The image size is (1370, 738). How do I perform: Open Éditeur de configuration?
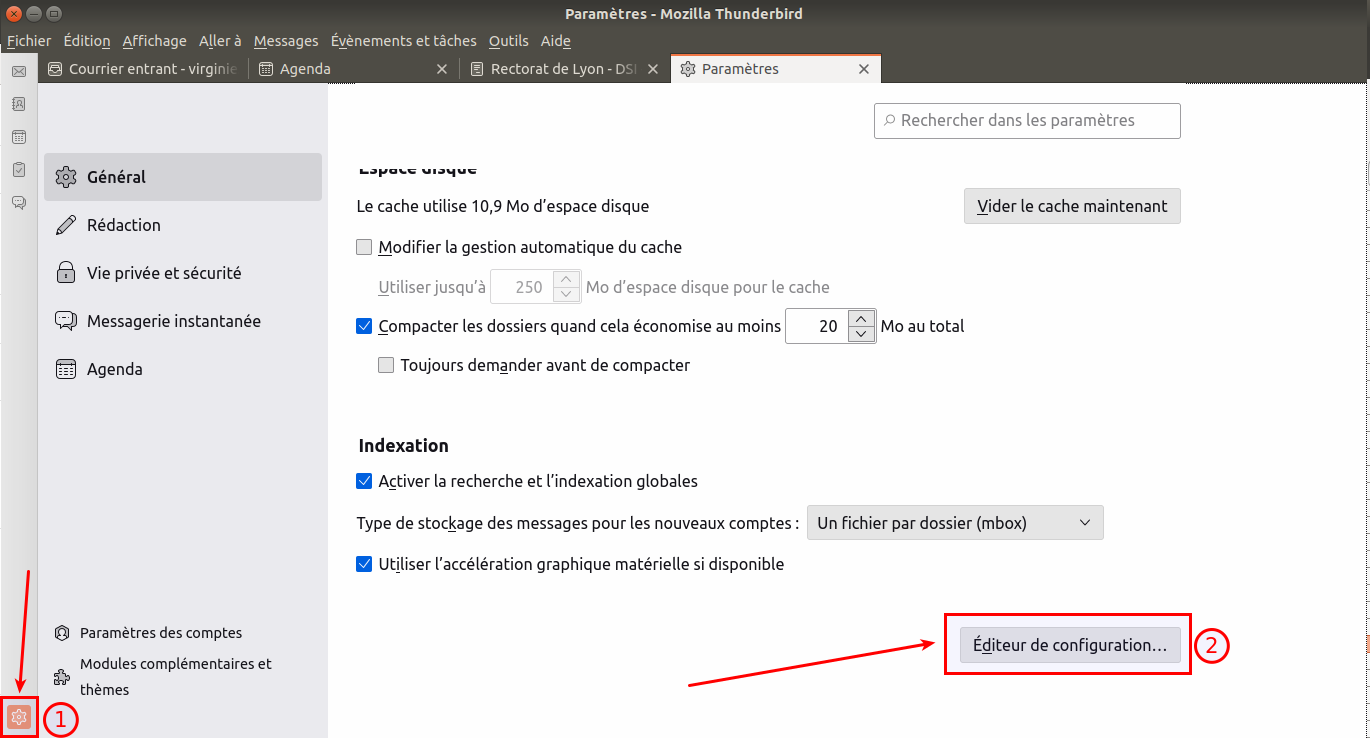tap(1069, 645)
